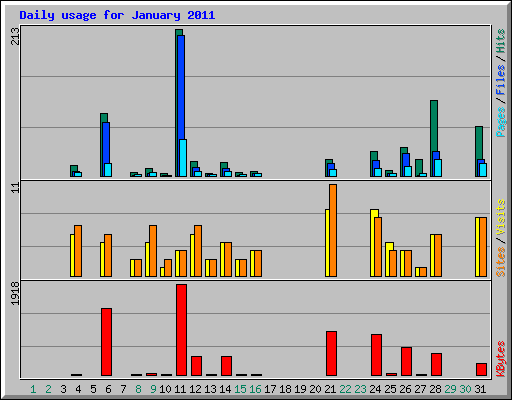
Task: Select the red KBytes bar for day 24
Action: tap(376, 355)
